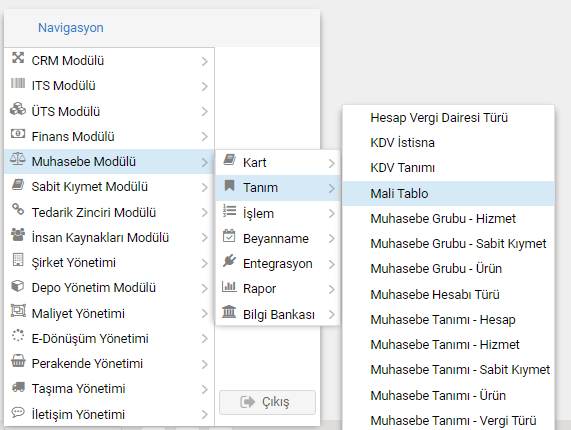The height and width of the screenshot is (430, 571).
Task: Expand the E-Dönüşüm Yönetimi chevron
Action: [205, 339]
